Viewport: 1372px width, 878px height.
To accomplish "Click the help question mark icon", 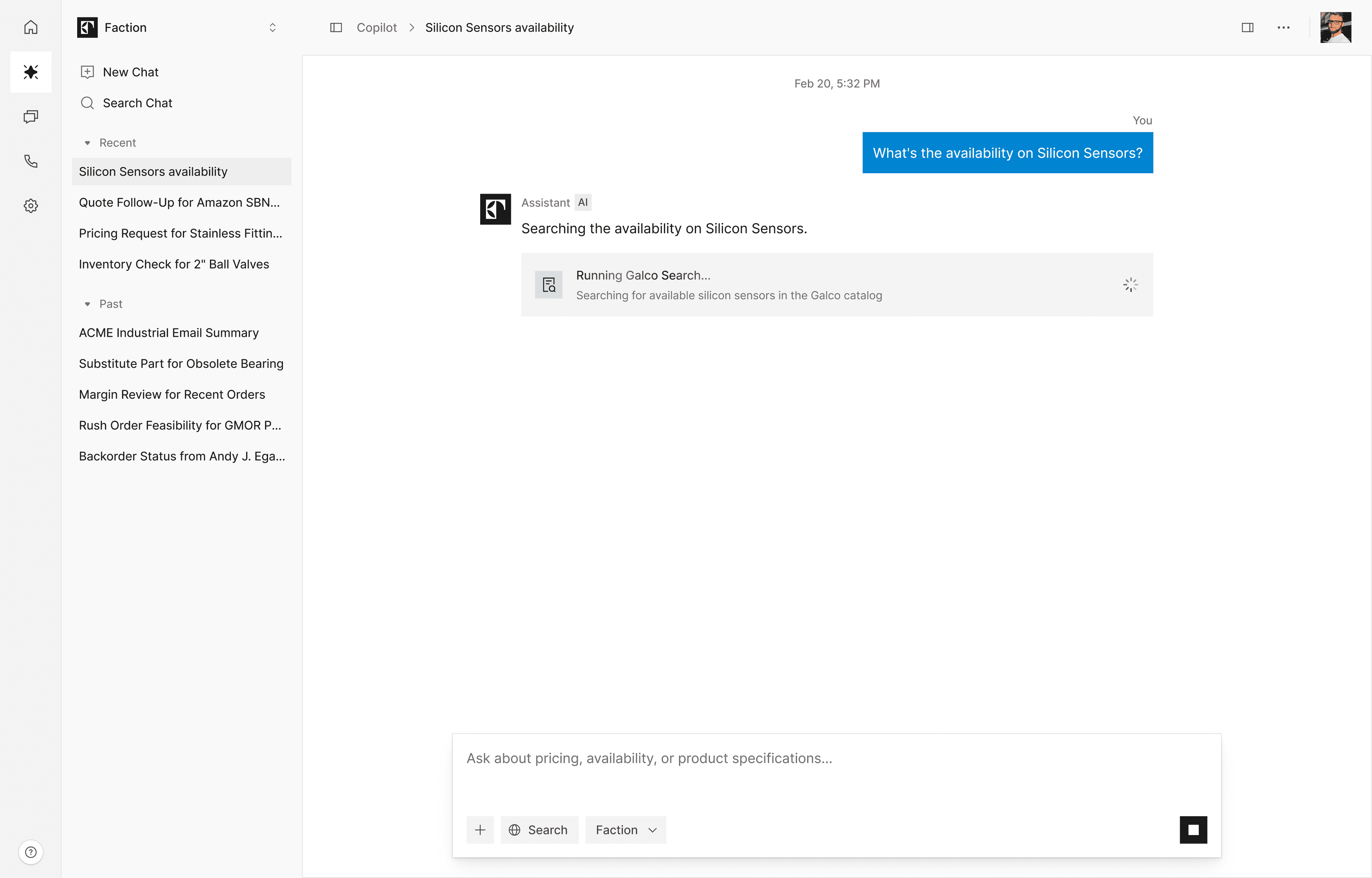I will coord(31,852).
